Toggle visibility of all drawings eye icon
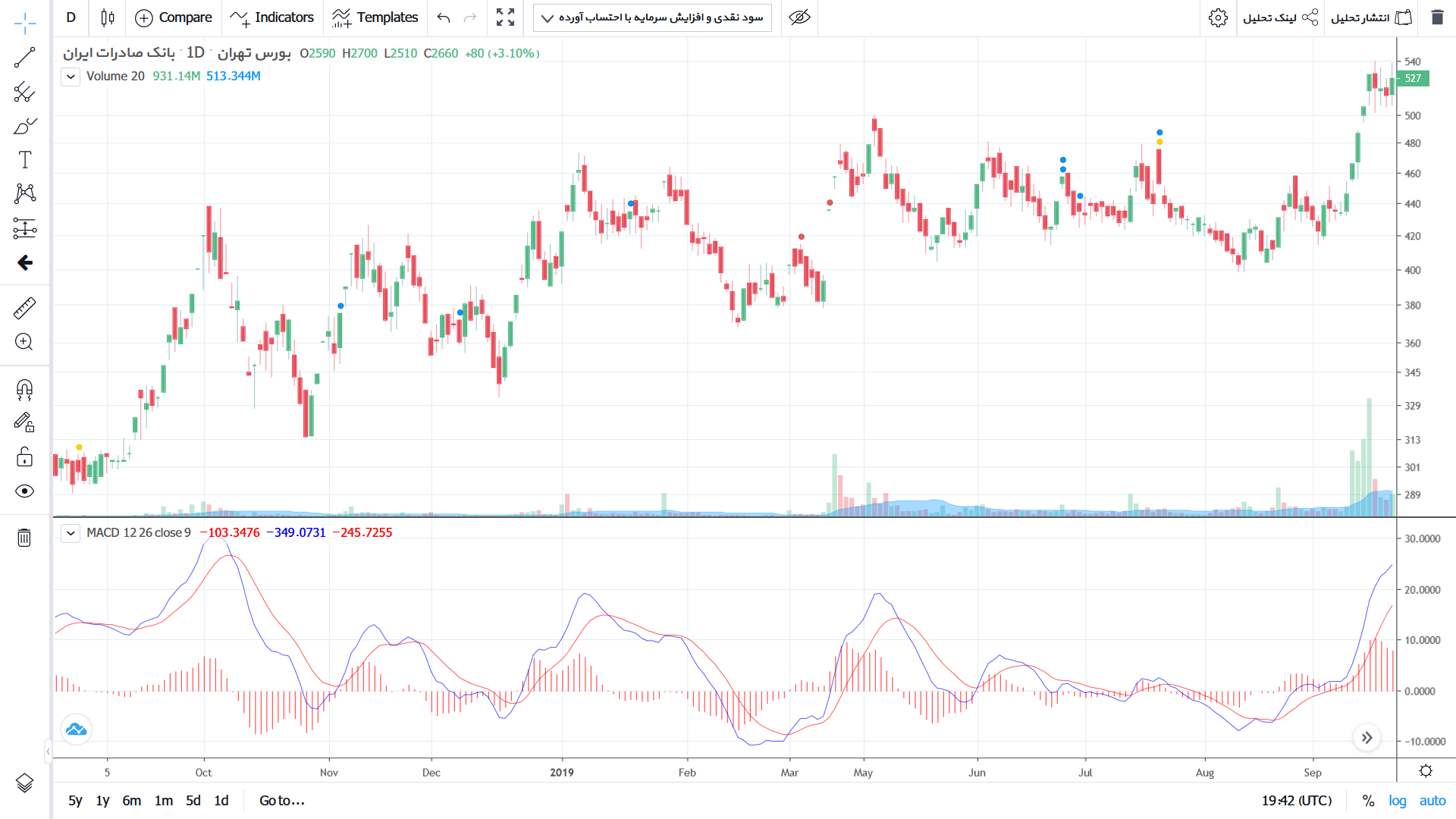The height and width of the screenshot is (819, 1456). click(24, 491)
